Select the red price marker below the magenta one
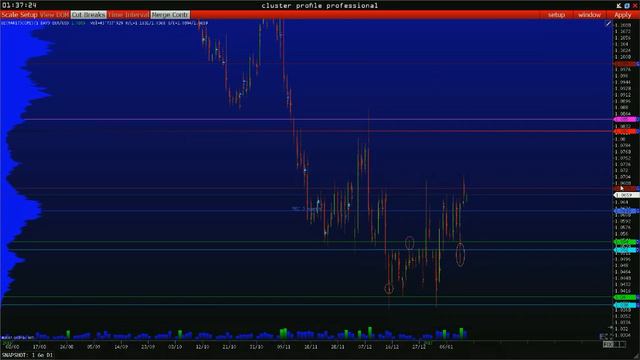Screen dimensions: 640x360 click(625, 131)
